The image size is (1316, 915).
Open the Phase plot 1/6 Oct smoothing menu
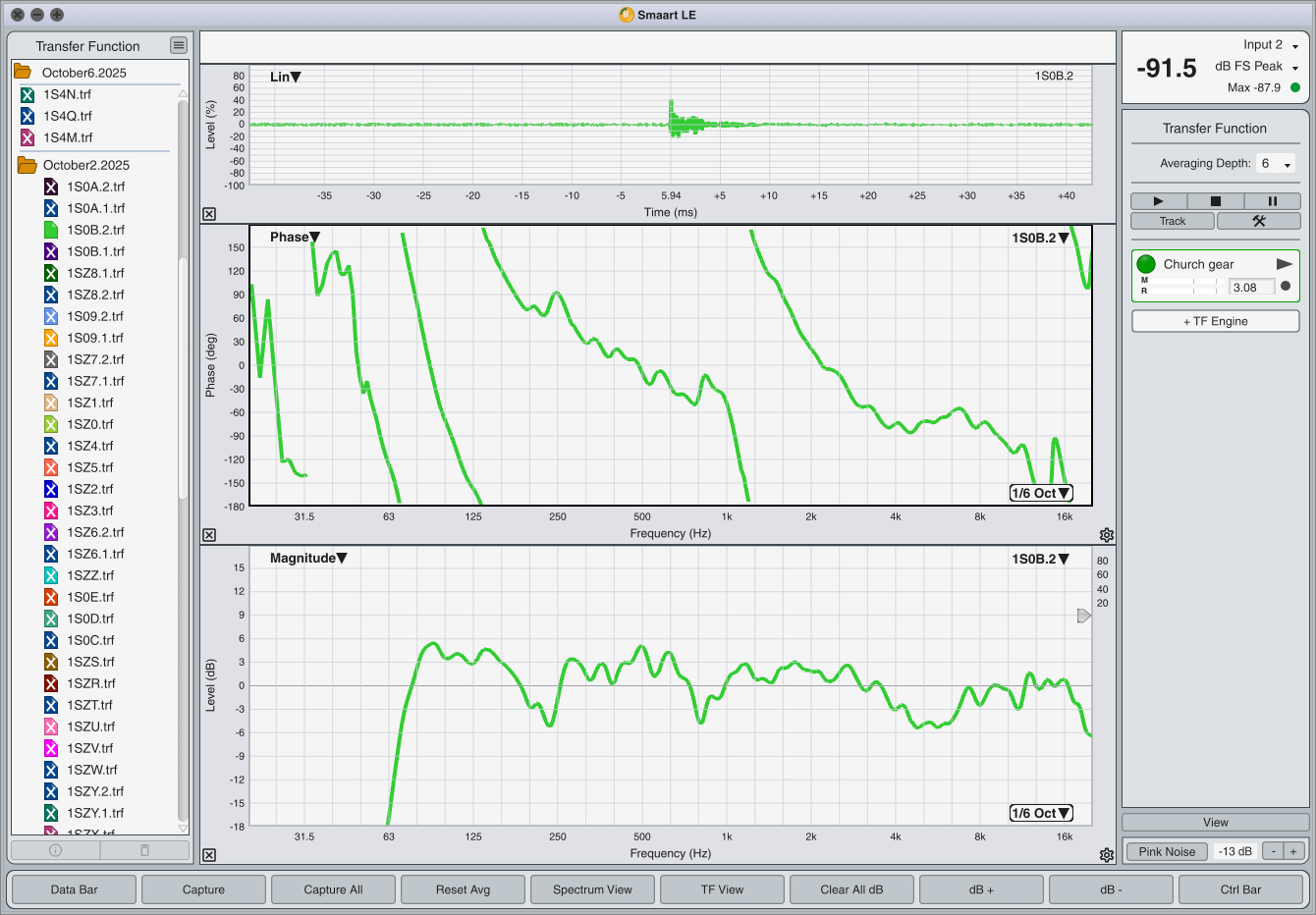point(1040,493)
